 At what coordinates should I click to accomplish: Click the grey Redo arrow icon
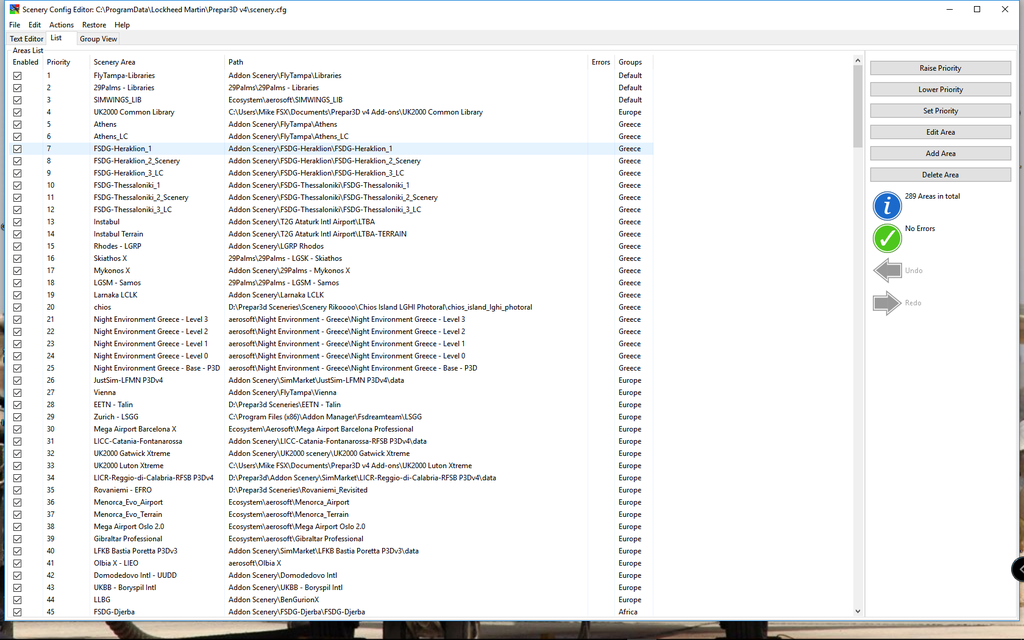click(x=888, y=303)
